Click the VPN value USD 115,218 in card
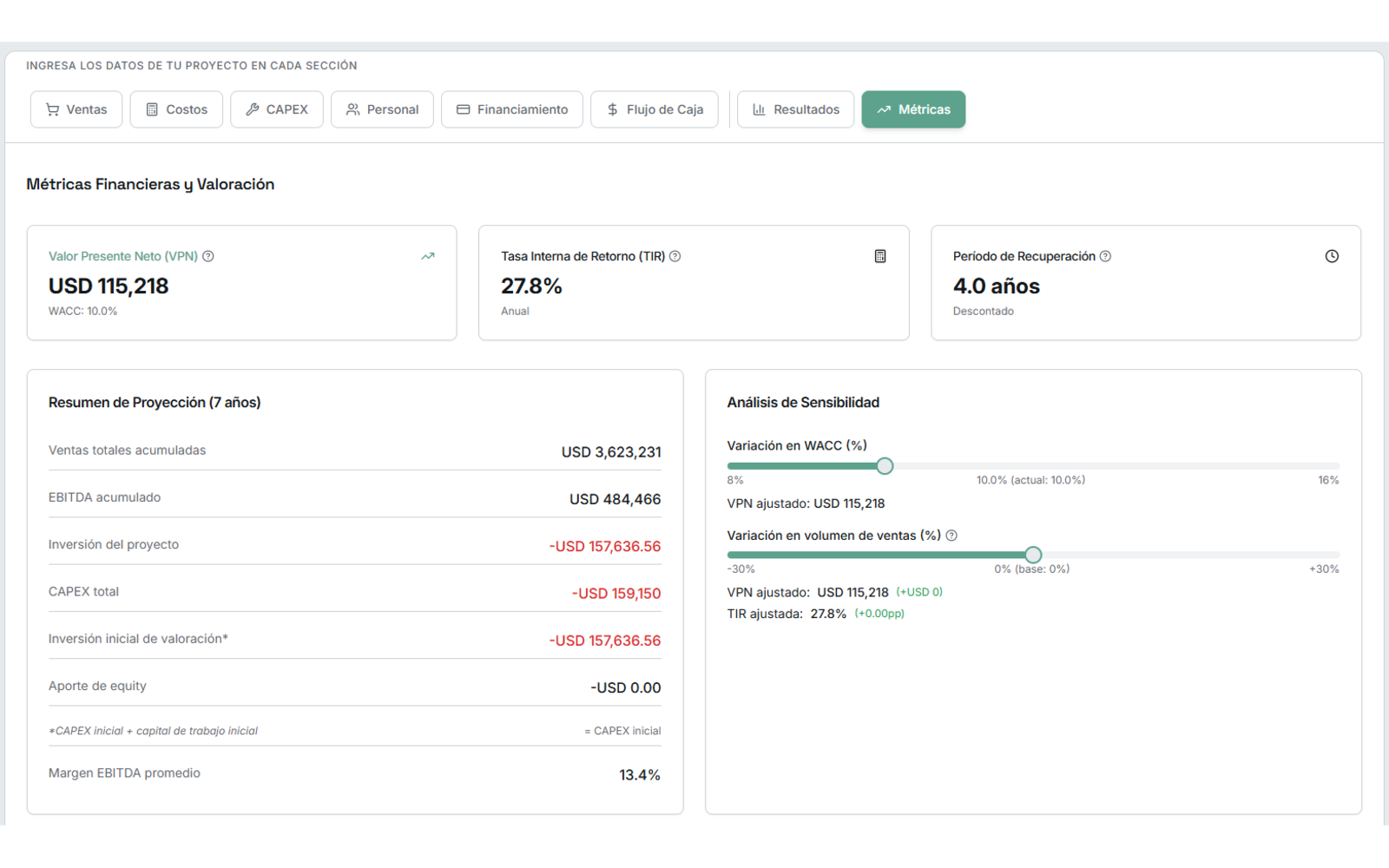The image size is (1389, 868). point(109,286)
